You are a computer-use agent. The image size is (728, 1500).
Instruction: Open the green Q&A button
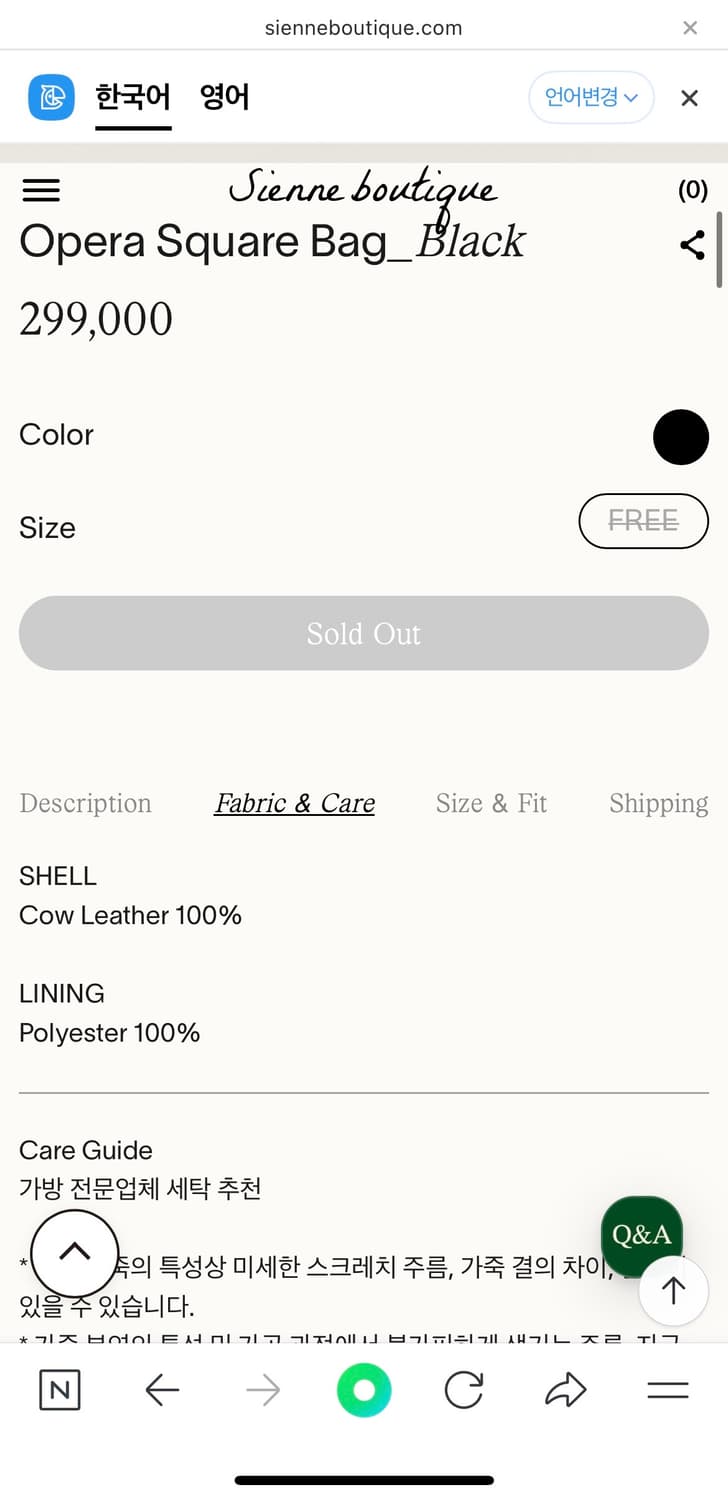coord(641,1235)
